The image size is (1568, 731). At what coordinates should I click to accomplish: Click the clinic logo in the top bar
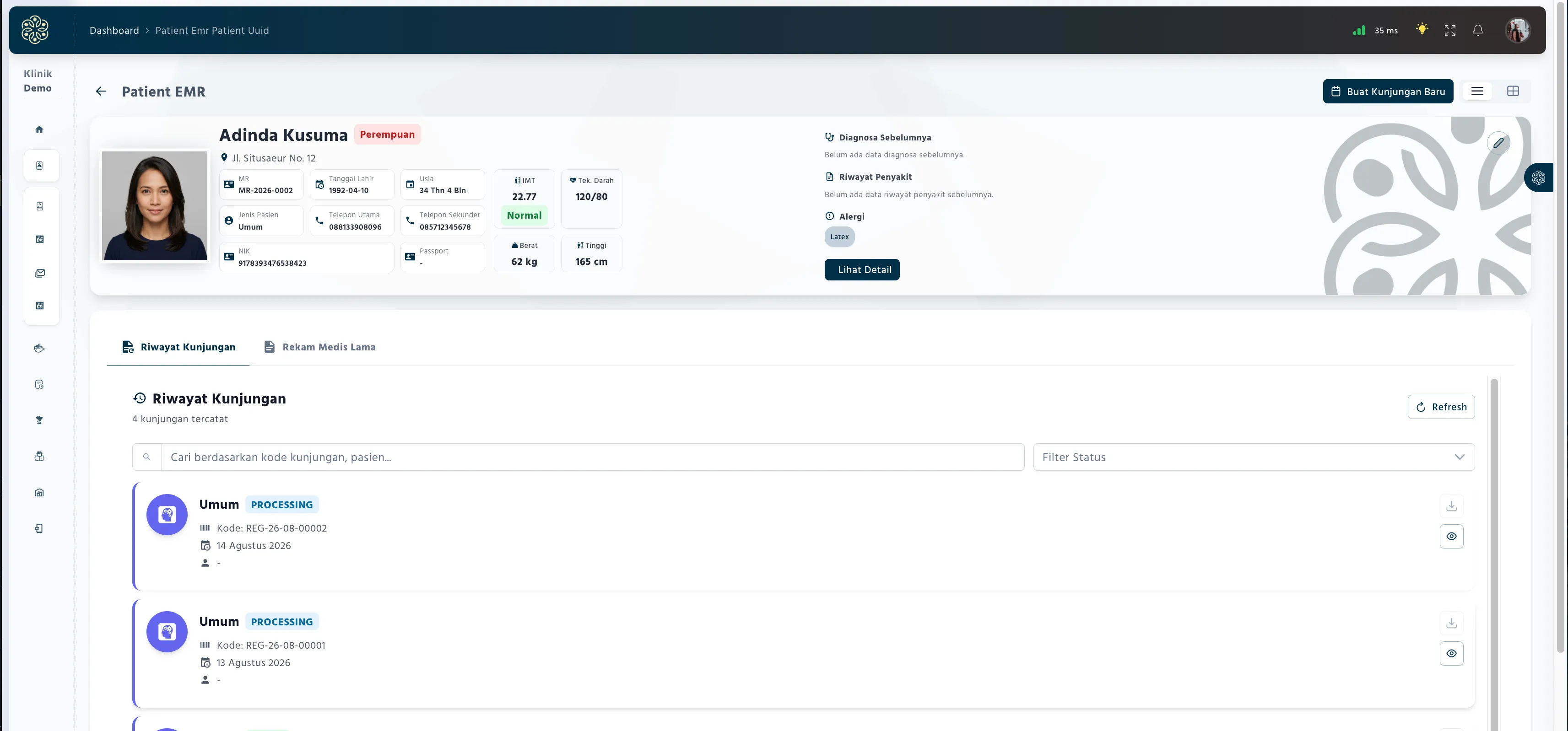35,30
